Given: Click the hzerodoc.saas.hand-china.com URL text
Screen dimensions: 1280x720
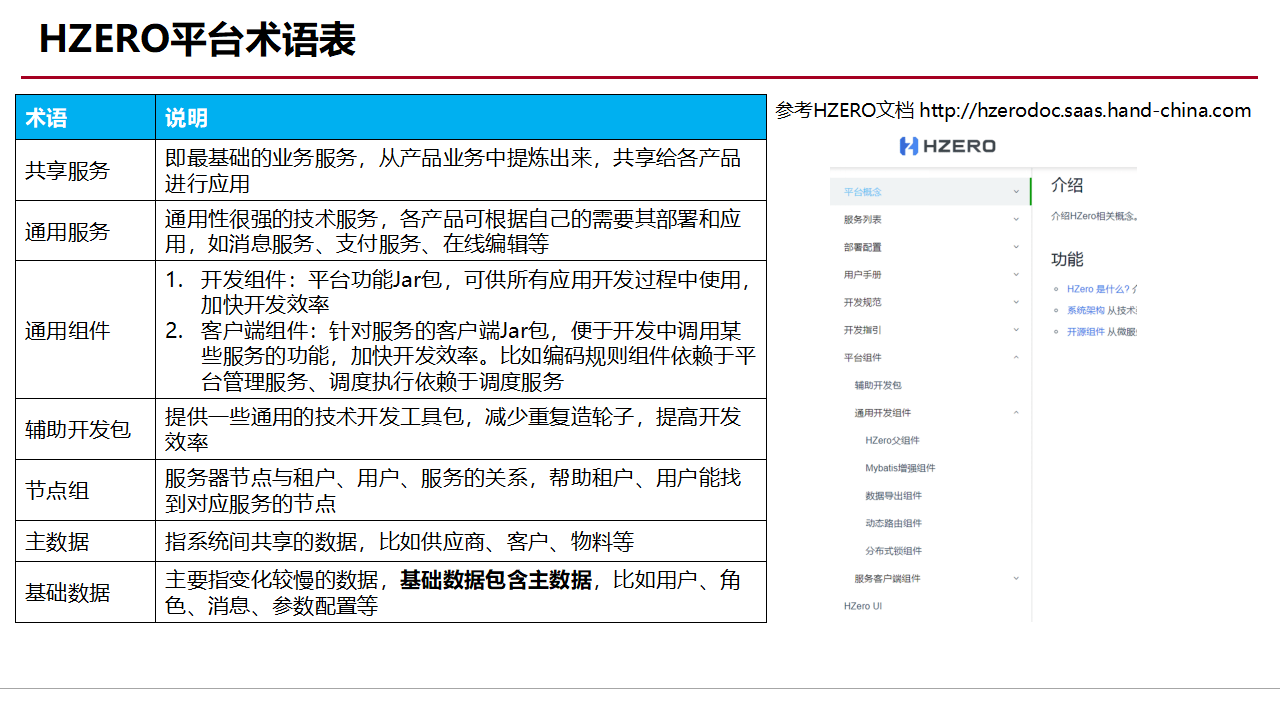Looking at the screenshot, I should (x=1085, y=110).
